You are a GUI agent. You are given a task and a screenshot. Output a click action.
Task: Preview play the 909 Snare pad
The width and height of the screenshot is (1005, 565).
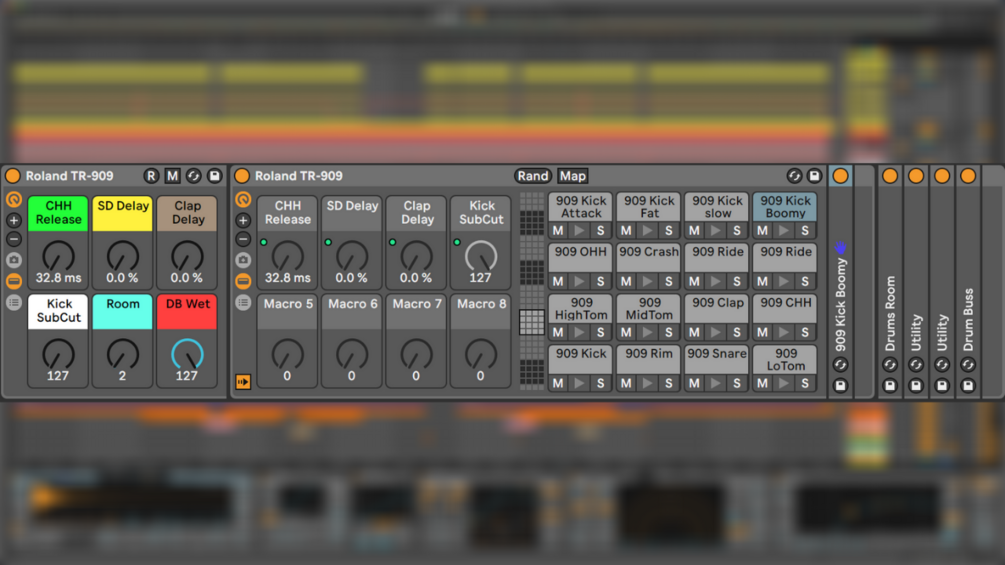click(716, 383)
